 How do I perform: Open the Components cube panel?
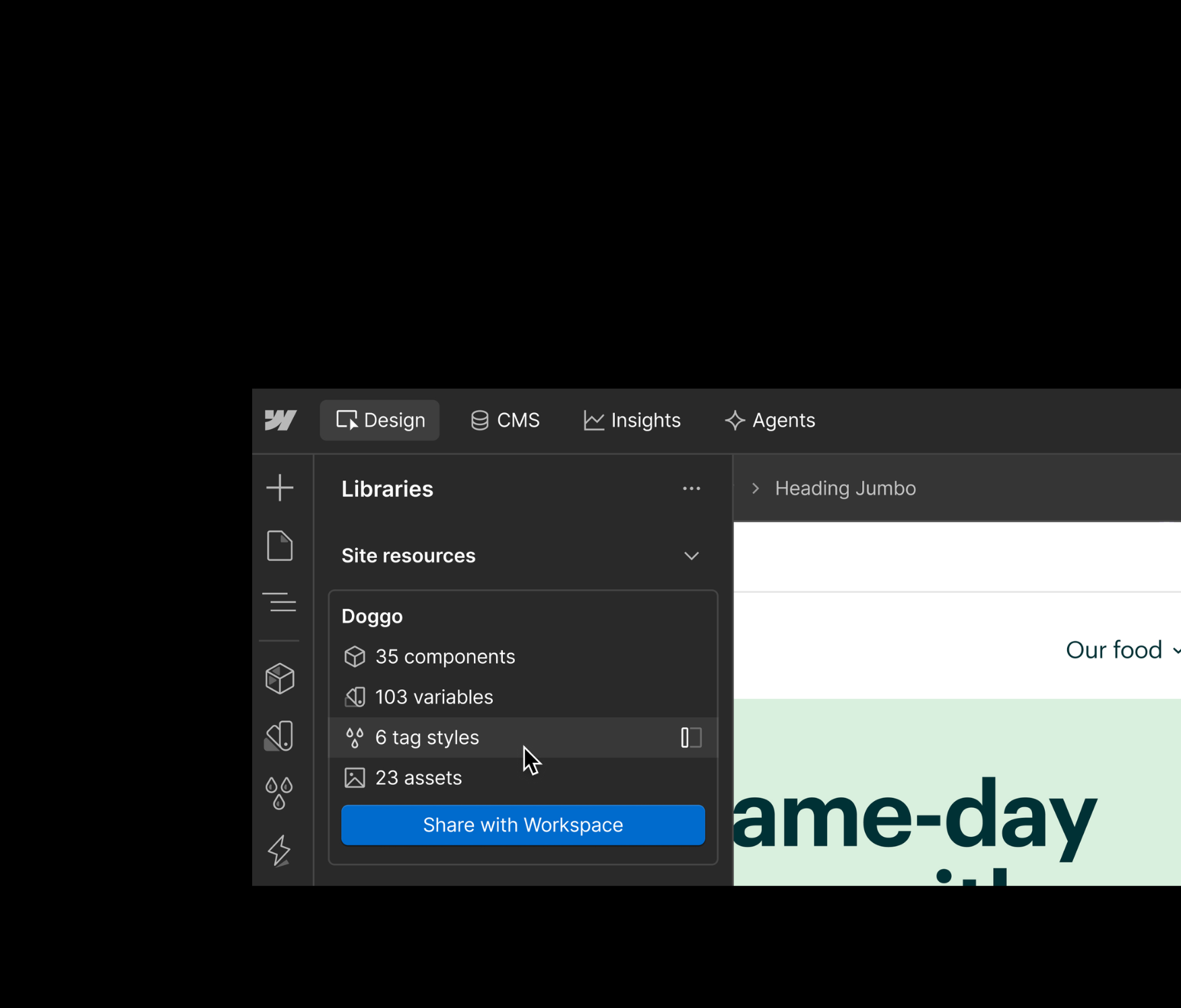280,679
